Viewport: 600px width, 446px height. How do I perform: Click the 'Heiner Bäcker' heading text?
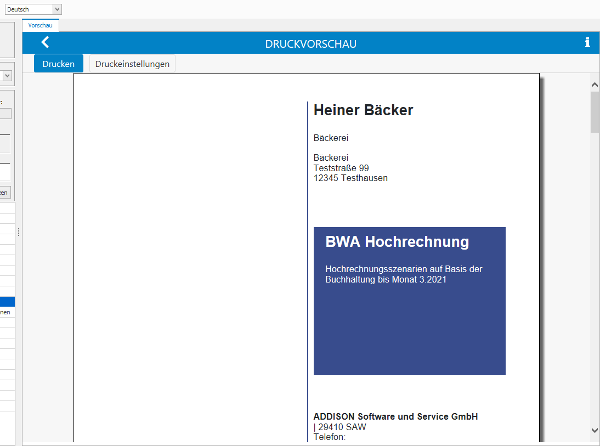(x=363, y=110)
